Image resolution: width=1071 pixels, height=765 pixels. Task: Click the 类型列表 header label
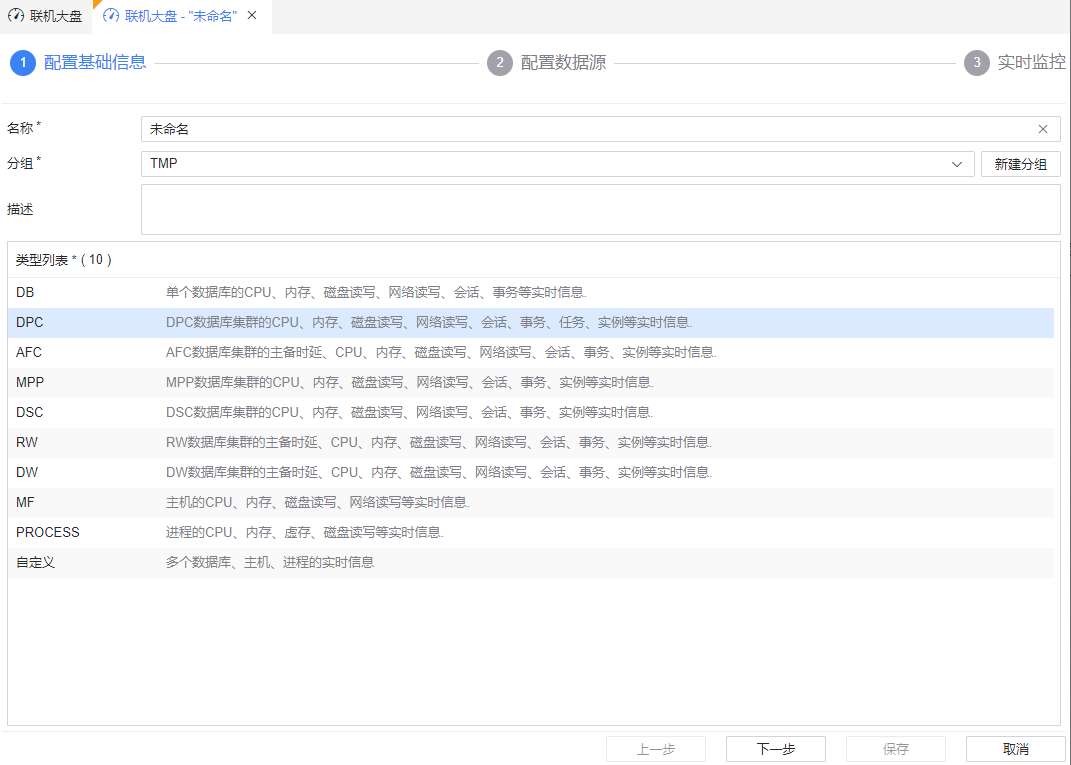(x=64, y=260)
